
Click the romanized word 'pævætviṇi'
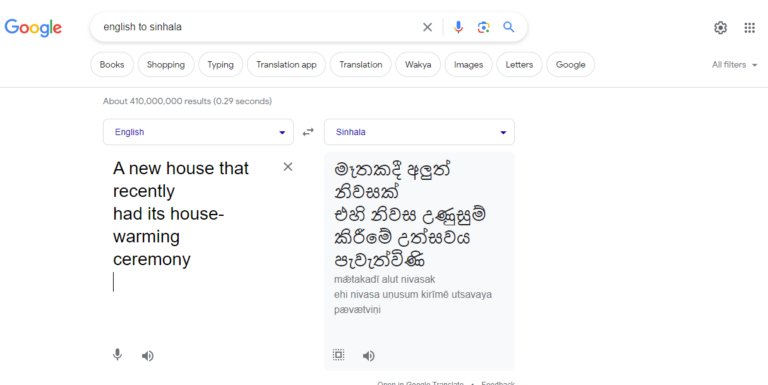pyautogui.click(x=357, y=310)
